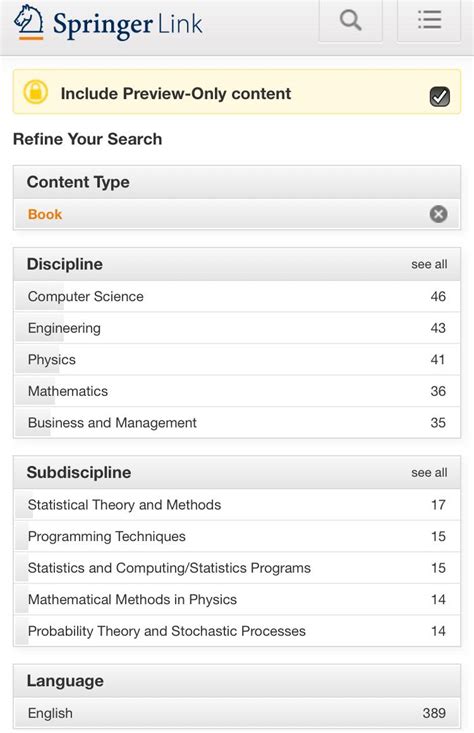Expand Discipline list with see all
474x733 pixels.
point(429,264)
